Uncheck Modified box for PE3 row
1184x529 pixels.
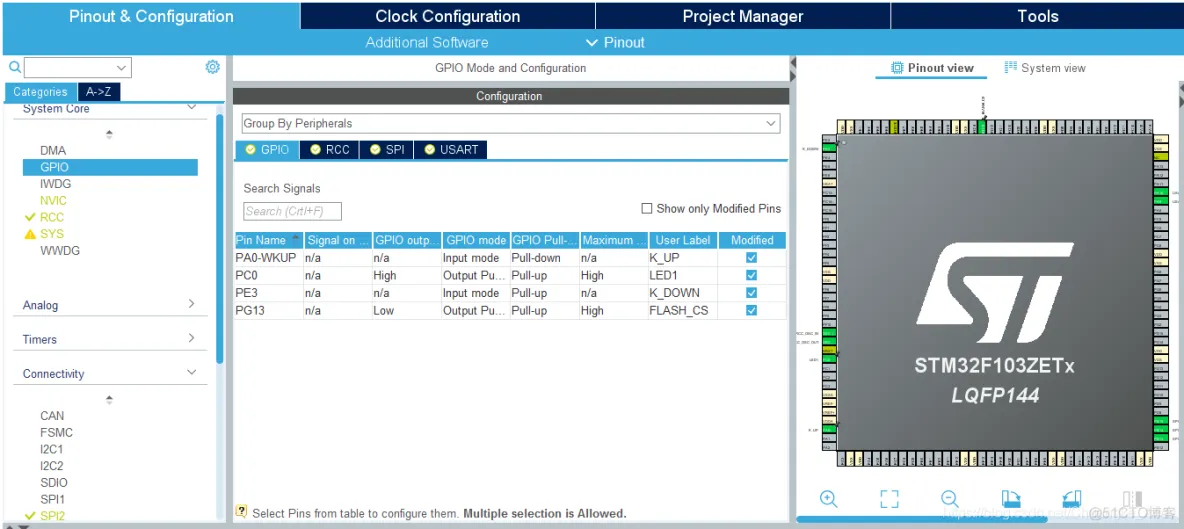751,293
